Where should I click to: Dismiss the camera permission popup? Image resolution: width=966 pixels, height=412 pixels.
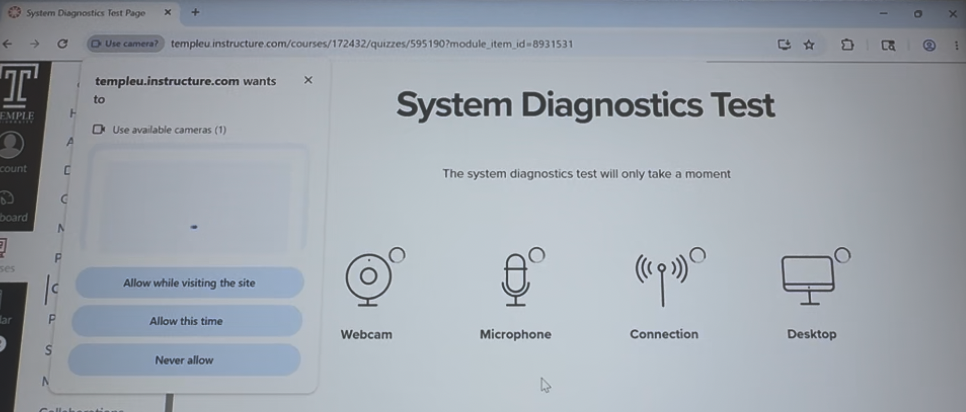309,80
